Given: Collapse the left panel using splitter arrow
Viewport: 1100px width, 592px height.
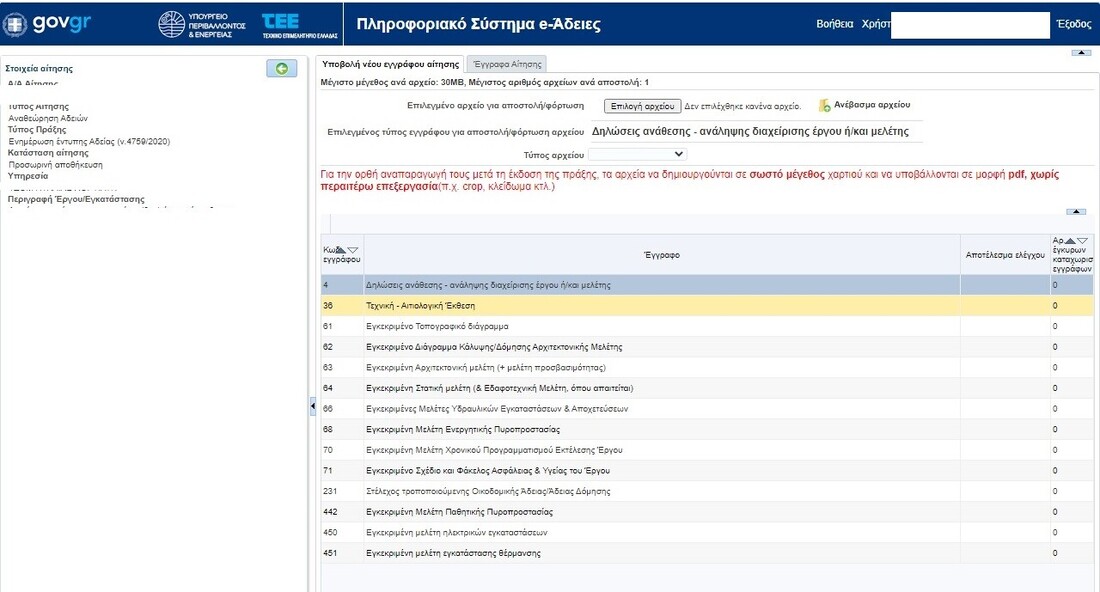Looking at the screenshot, I should [x=312, y=405].
